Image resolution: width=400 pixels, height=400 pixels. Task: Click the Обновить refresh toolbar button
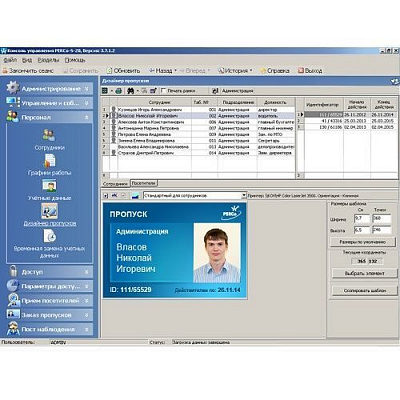pyautogui.click(x=123, y=71)
